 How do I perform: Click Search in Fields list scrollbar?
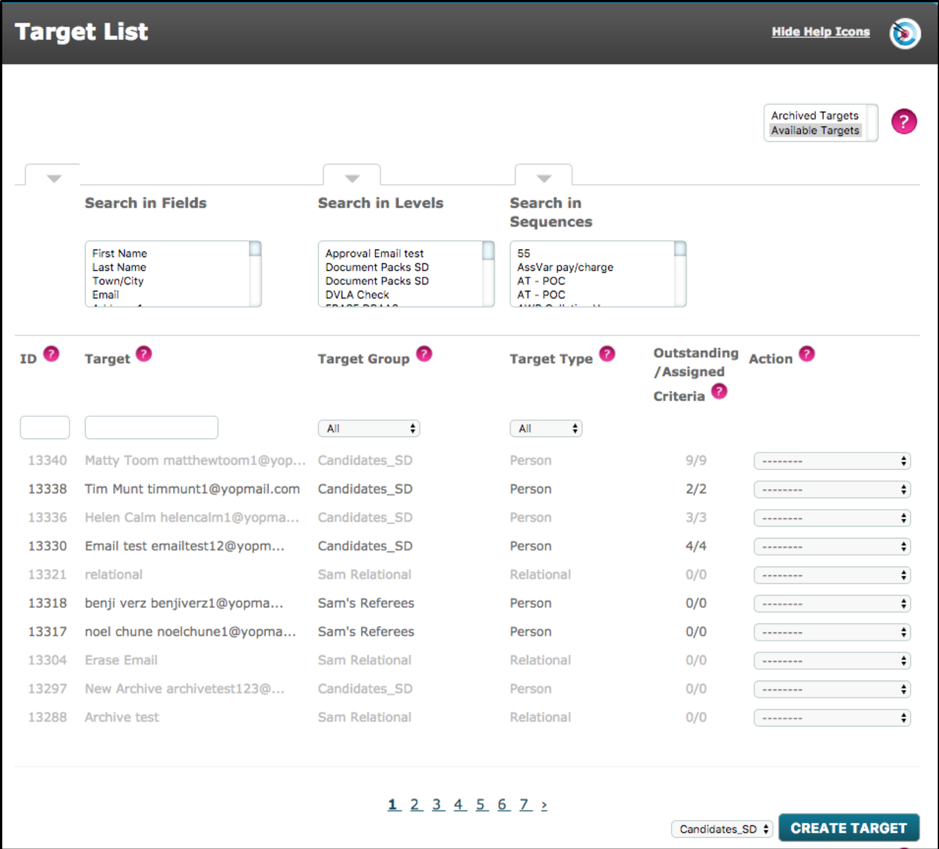(255, 274)
